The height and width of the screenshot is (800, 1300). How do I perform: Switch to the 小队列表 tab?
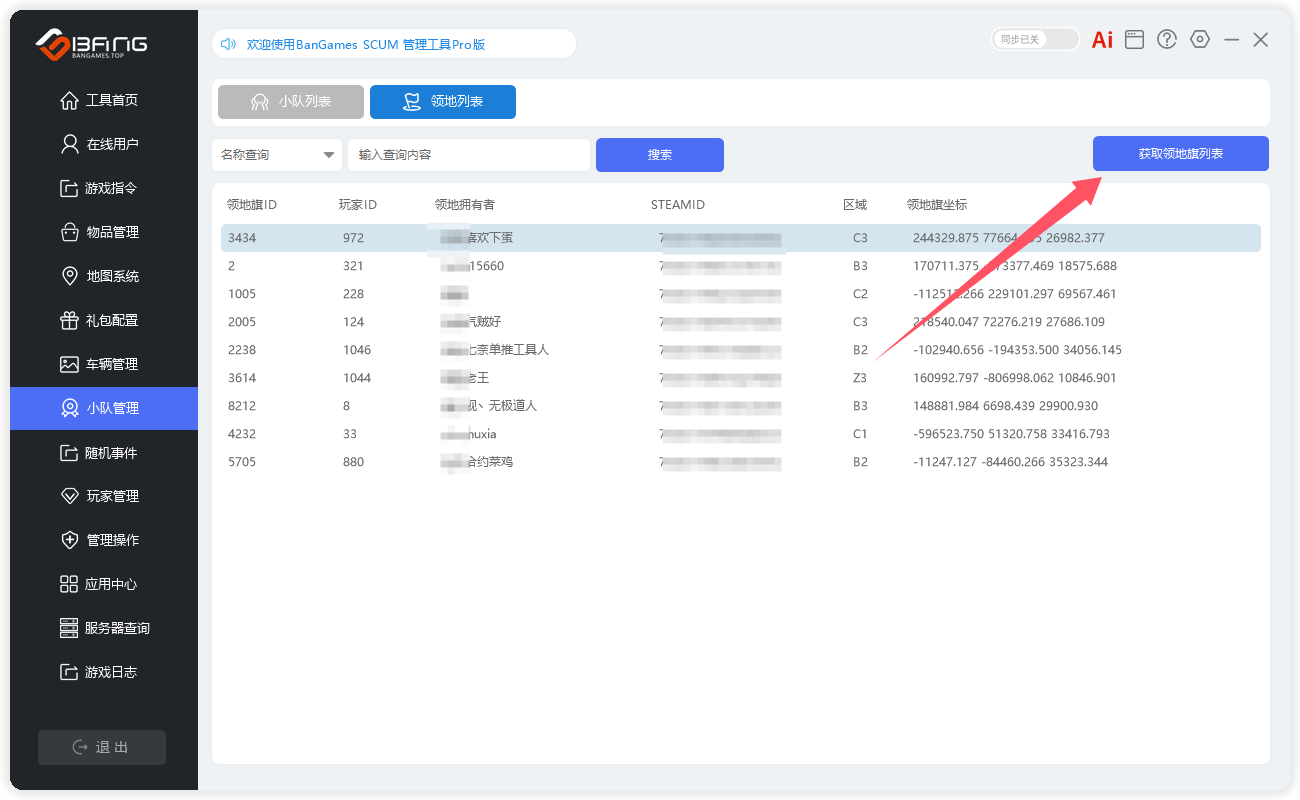pyautogui.click(x=291, y=102)
